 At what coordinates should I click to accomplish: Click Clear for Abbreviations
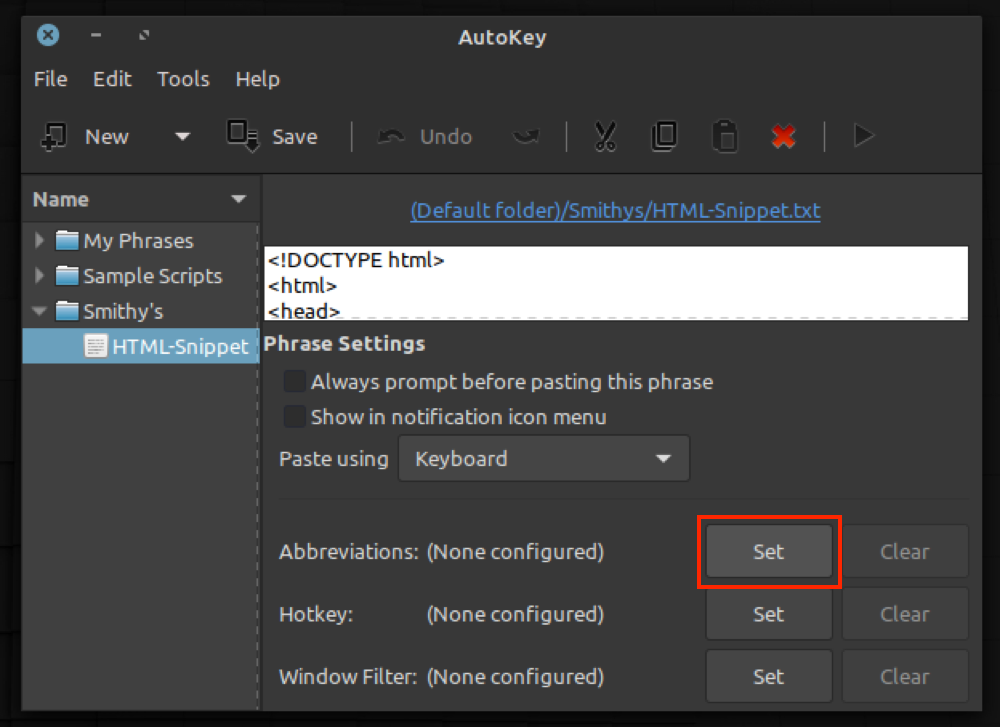905,552
